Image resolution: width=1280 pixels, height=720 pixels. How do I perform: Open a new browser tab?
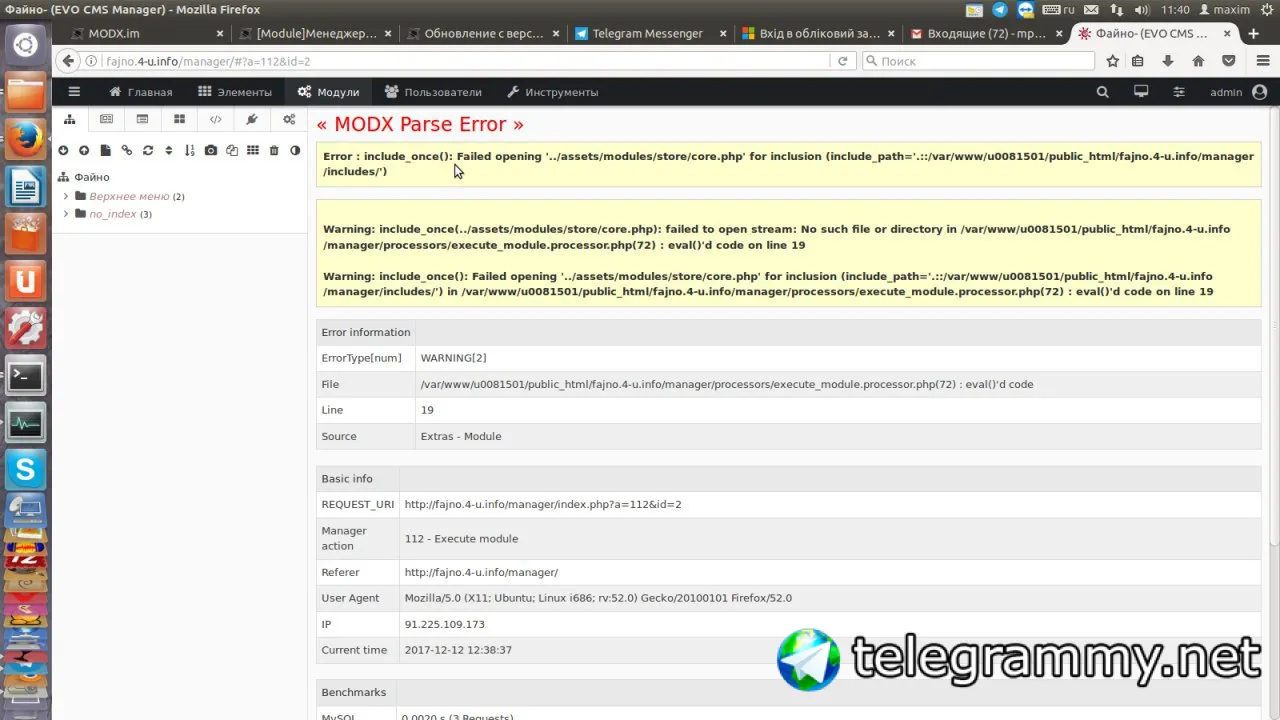tap(1253, 33)
